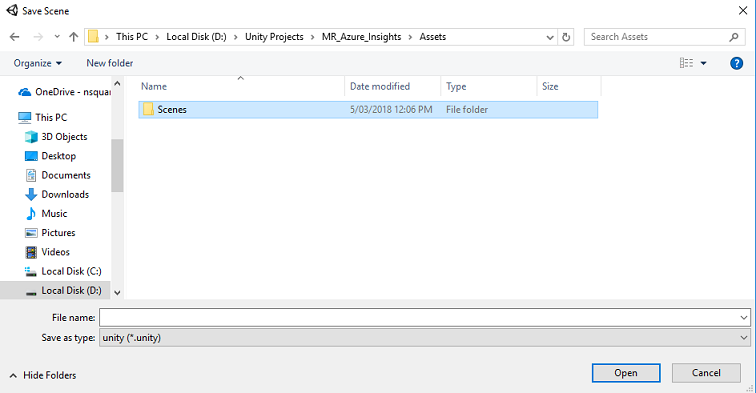Open Videos in the sidebar
Screen dimensions: 756x393
pos(47,252)
